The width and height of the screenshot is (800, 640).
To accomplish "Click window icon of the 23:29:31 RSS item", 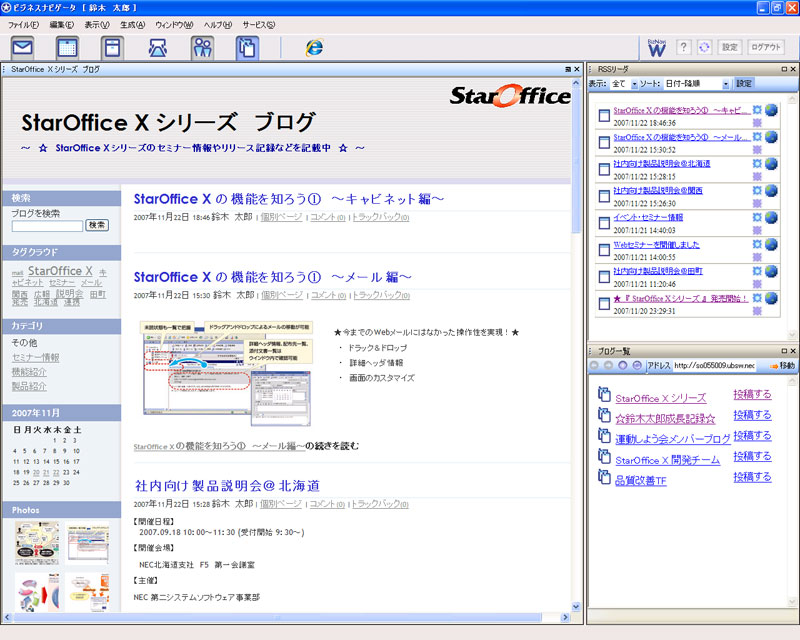I will click(604, 304).
